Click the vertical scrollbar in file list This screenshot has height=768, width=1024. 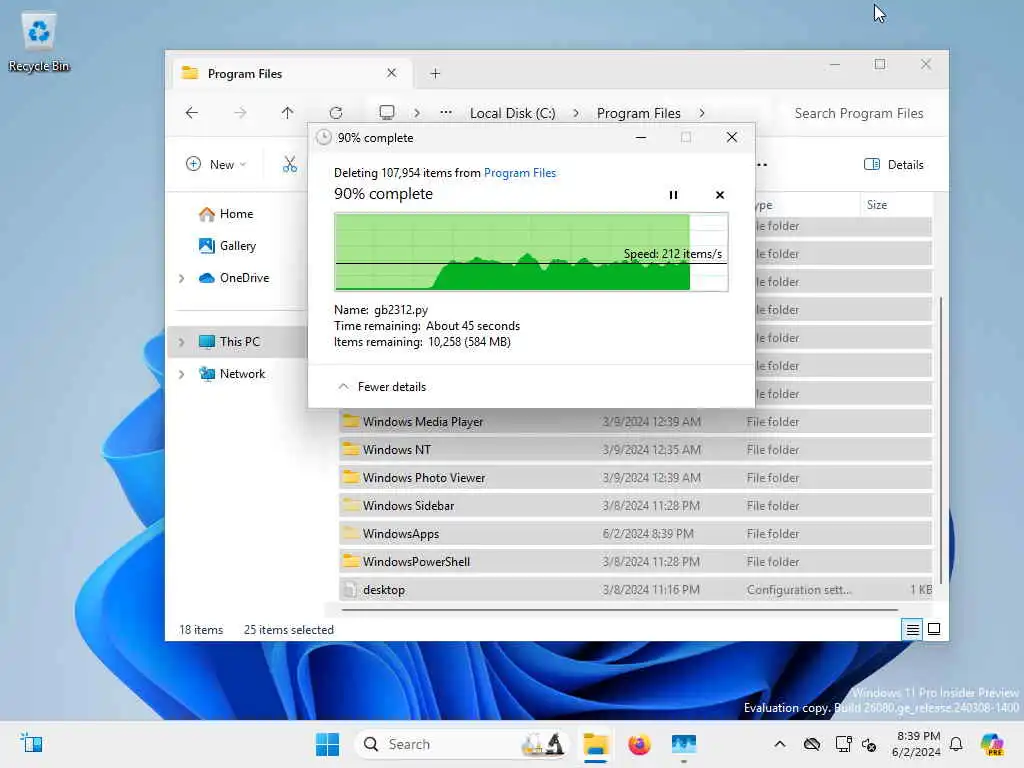tap(940, 441)
